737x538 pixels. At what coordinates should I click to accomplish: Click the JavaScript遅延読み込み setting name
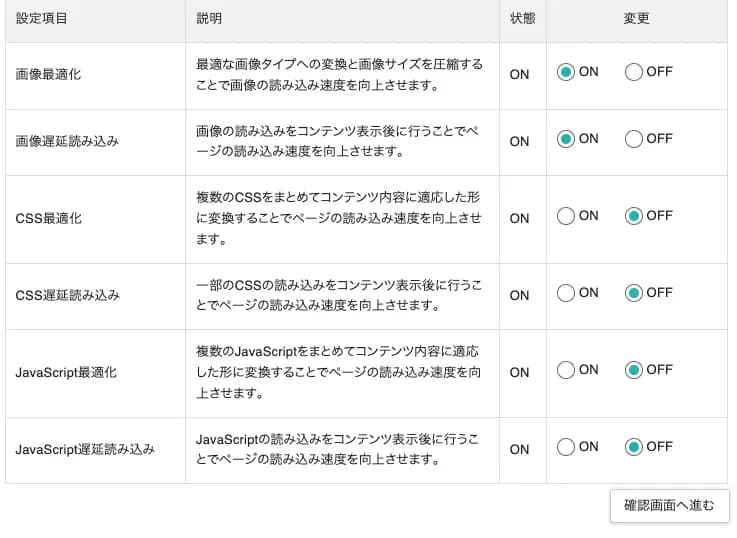pos(85,449)
